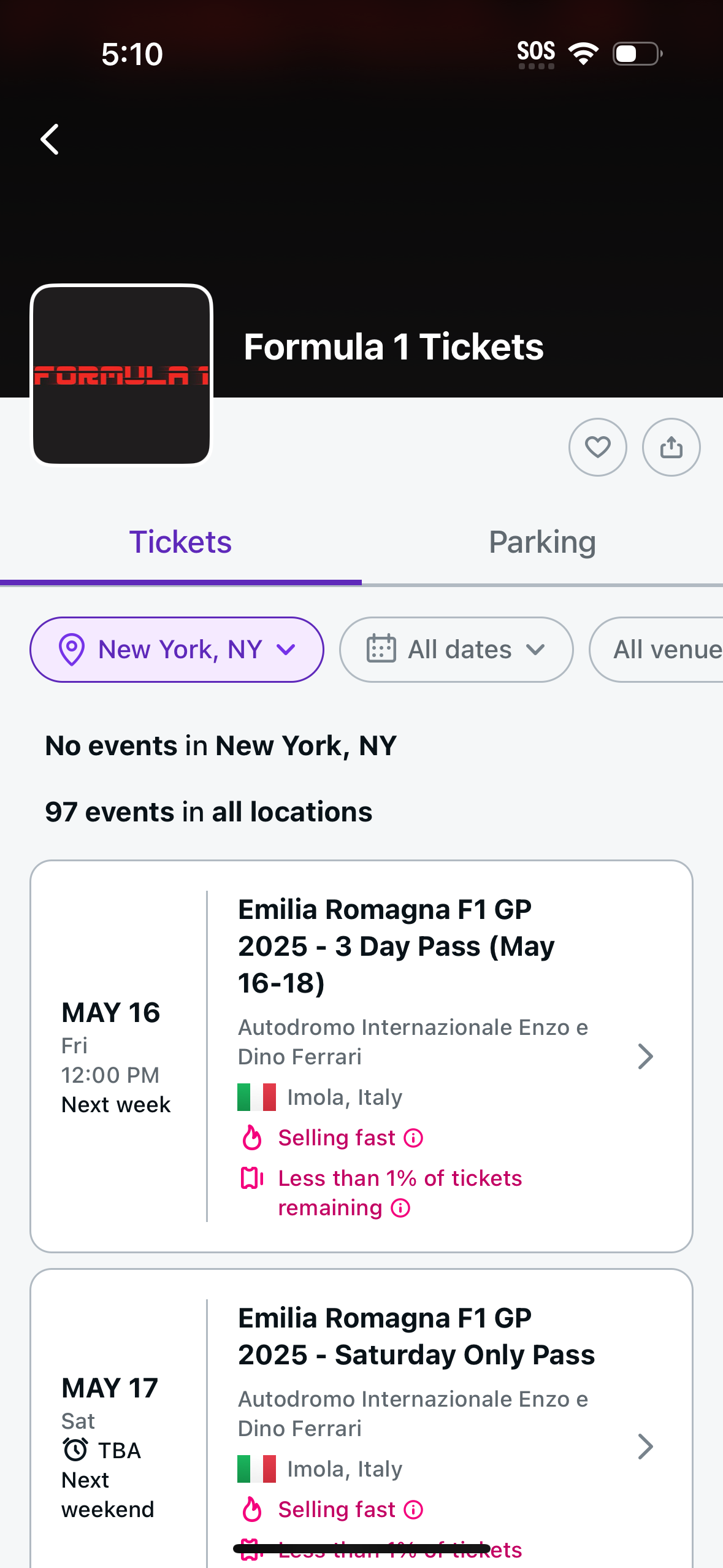Tap the info icon after remaining tickets text
This screenshot has width=723, height=1568.
click(399, 1207)
